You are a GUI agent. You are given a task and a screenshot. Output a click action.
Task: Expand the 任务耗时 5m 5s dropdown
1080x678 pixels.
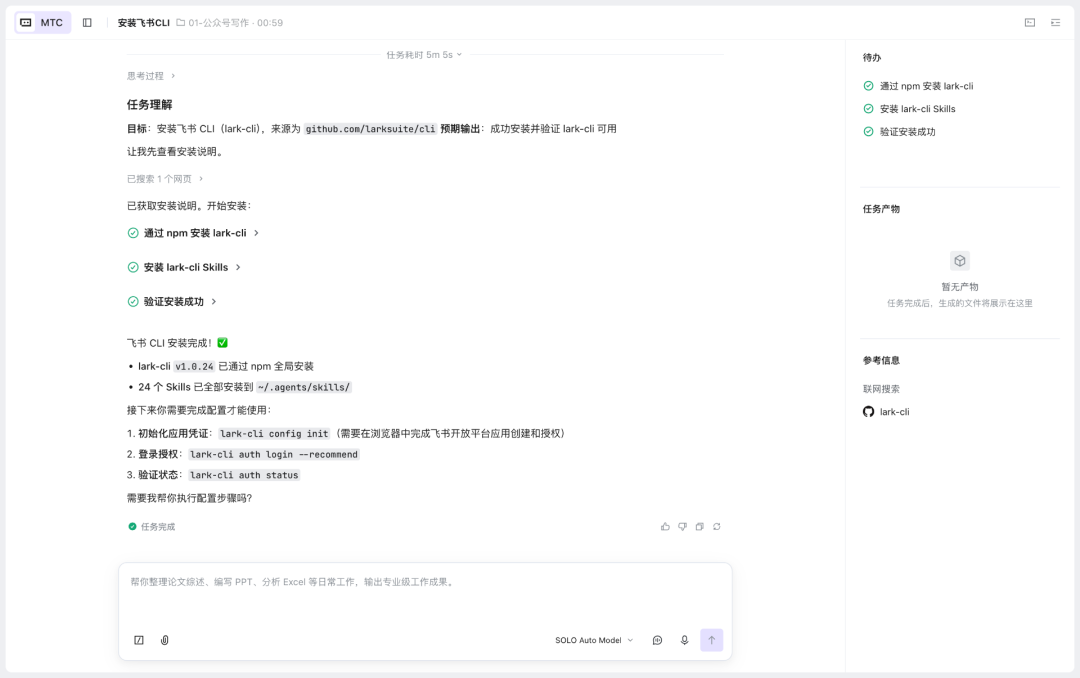point(424,54)
